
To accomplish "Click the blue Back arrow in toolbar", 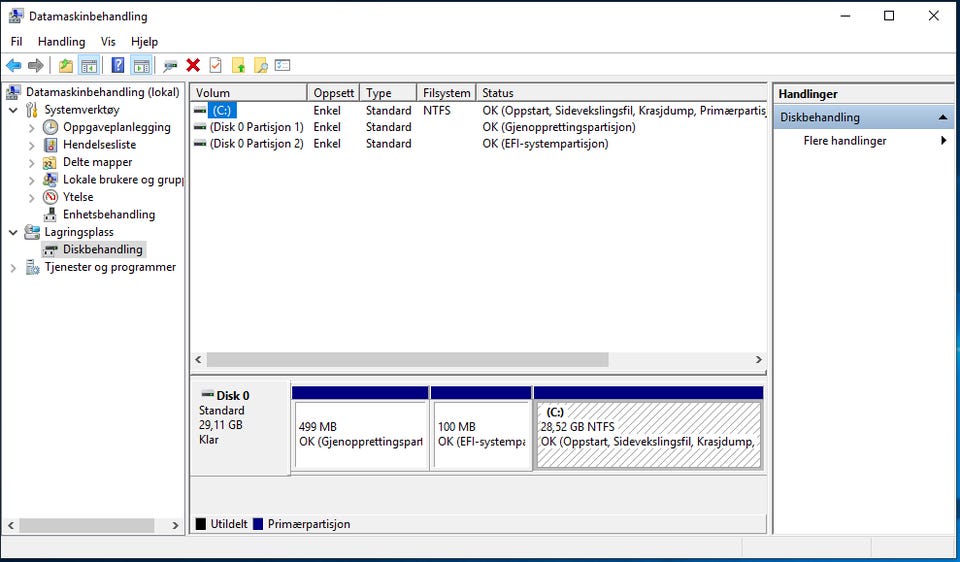I will pyautogui.click(x=14, y=66).
